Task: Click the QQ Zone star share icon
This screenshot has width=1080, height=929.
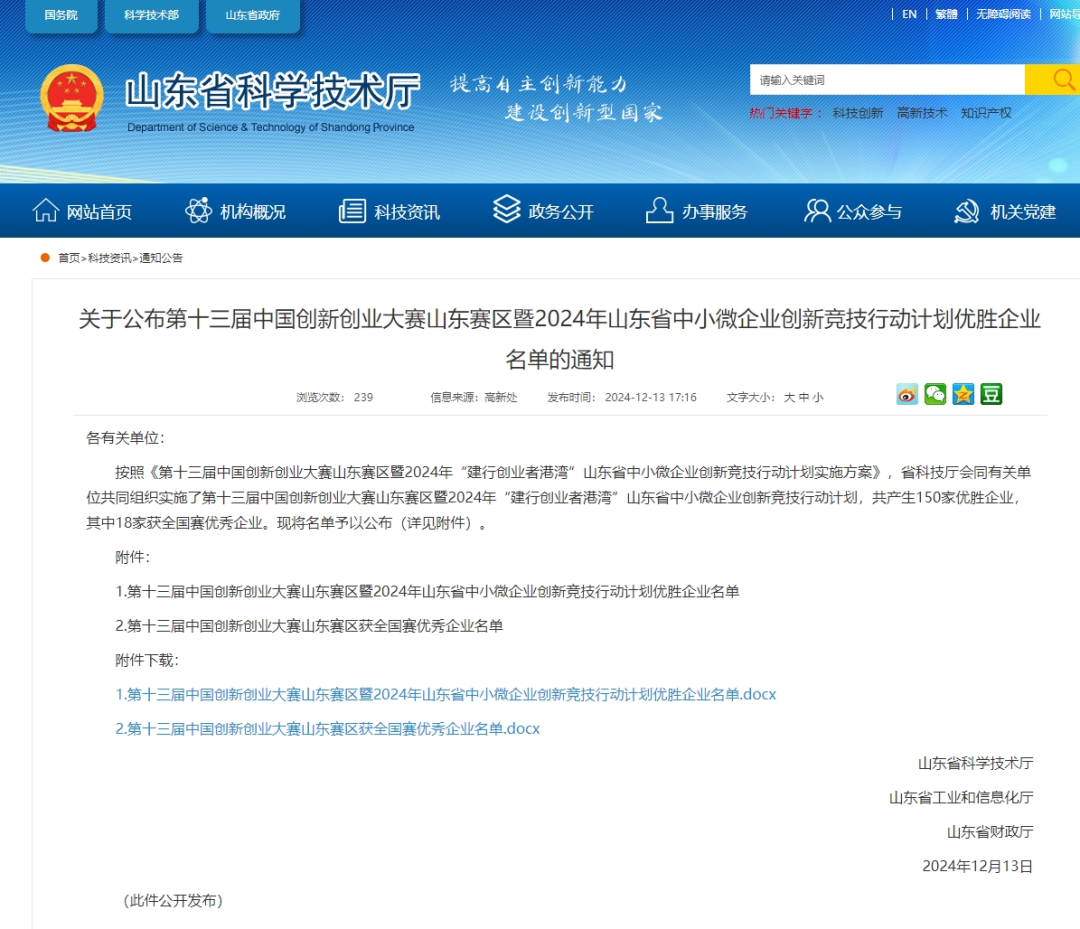Action: [x=963, y=394]
